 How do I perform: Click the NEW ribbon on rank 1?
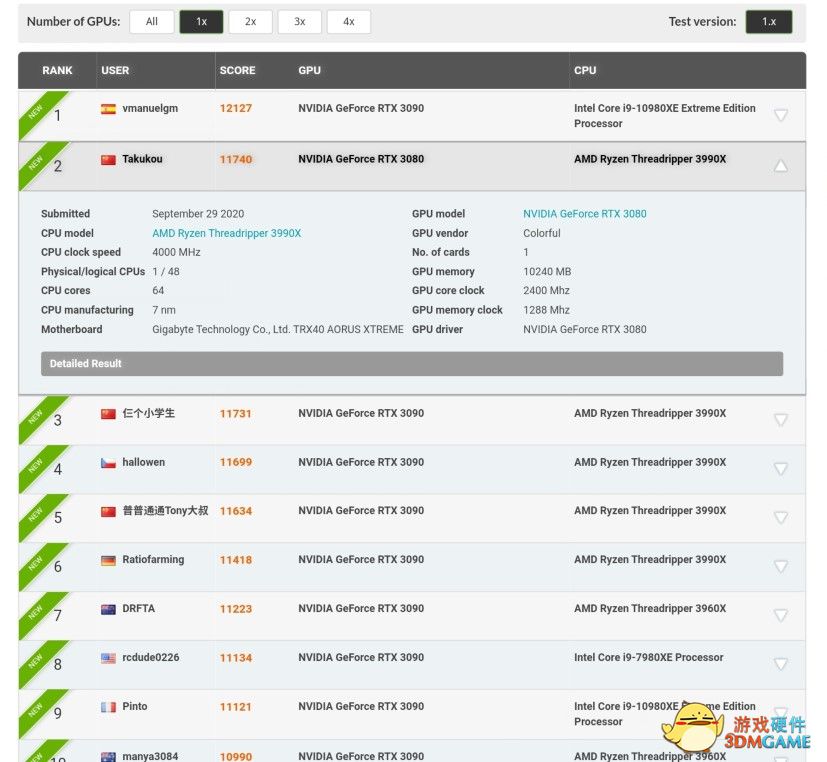click(x=38, y=110)
